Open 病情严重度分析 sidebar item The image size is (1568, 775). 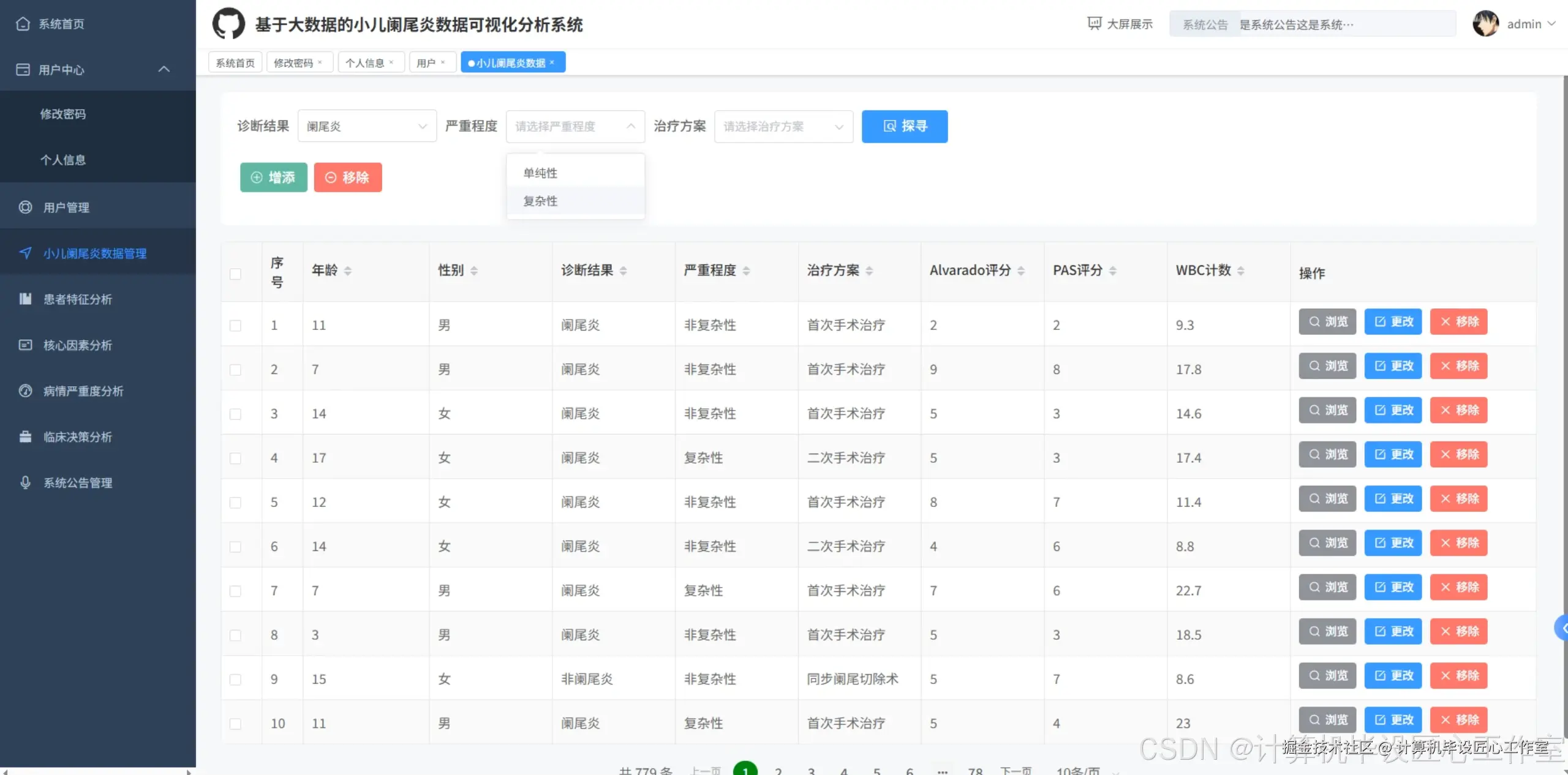pyautogui.click(x=83, y=391)
